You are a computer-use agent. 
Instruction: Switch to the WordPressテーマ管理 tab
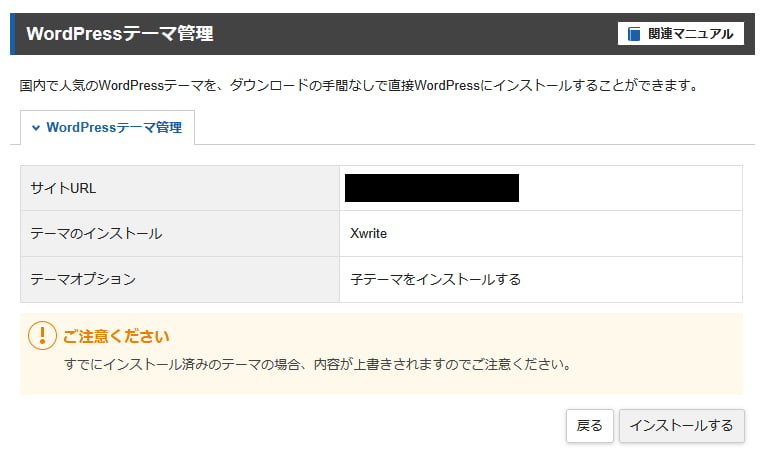[x=107, y=128]
